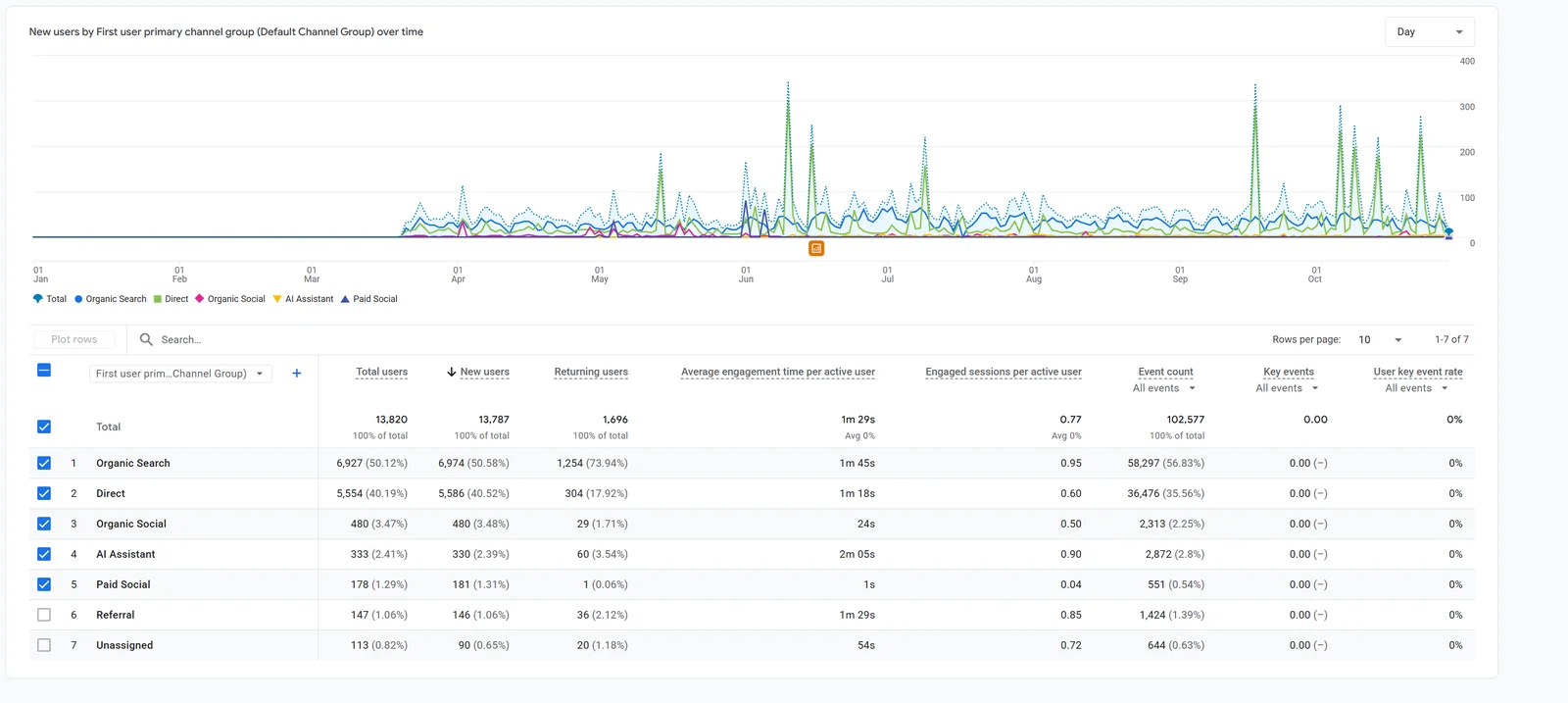Viewport: 1568px width, 703px height.
Task: Open the First user primary channel group dropdown
Action: [180, 374]
